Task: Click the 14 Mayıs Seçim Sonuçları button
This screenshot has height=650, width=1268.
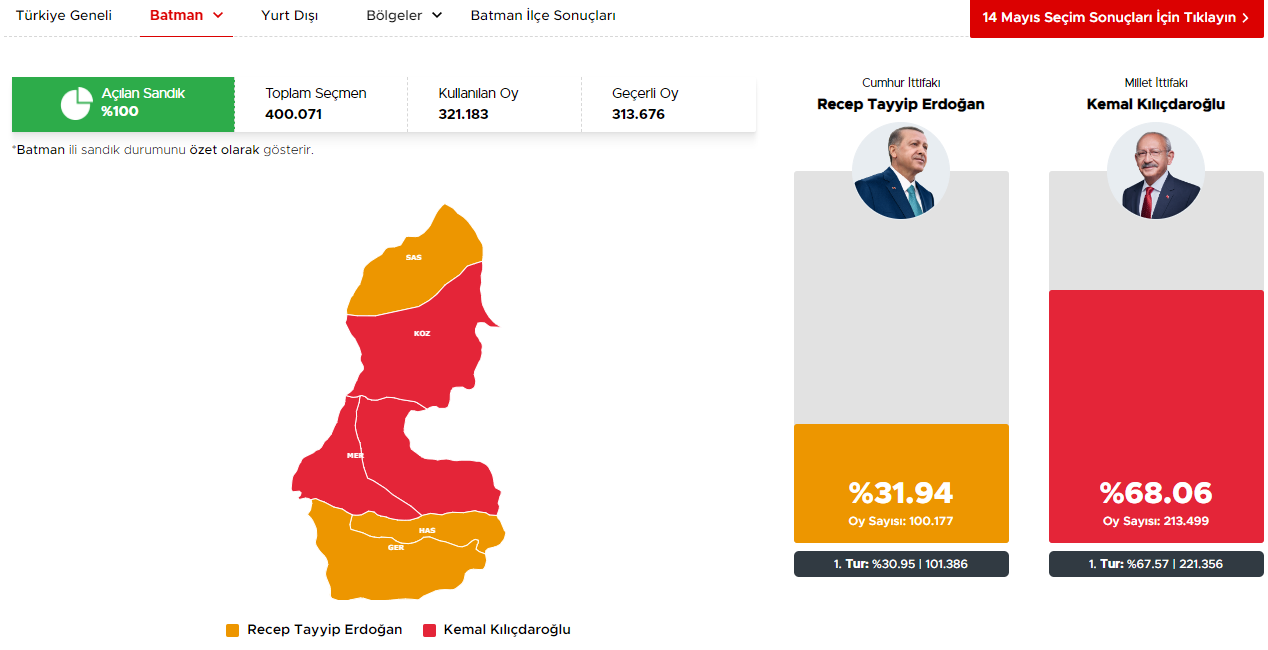Action: point(1115,18)
